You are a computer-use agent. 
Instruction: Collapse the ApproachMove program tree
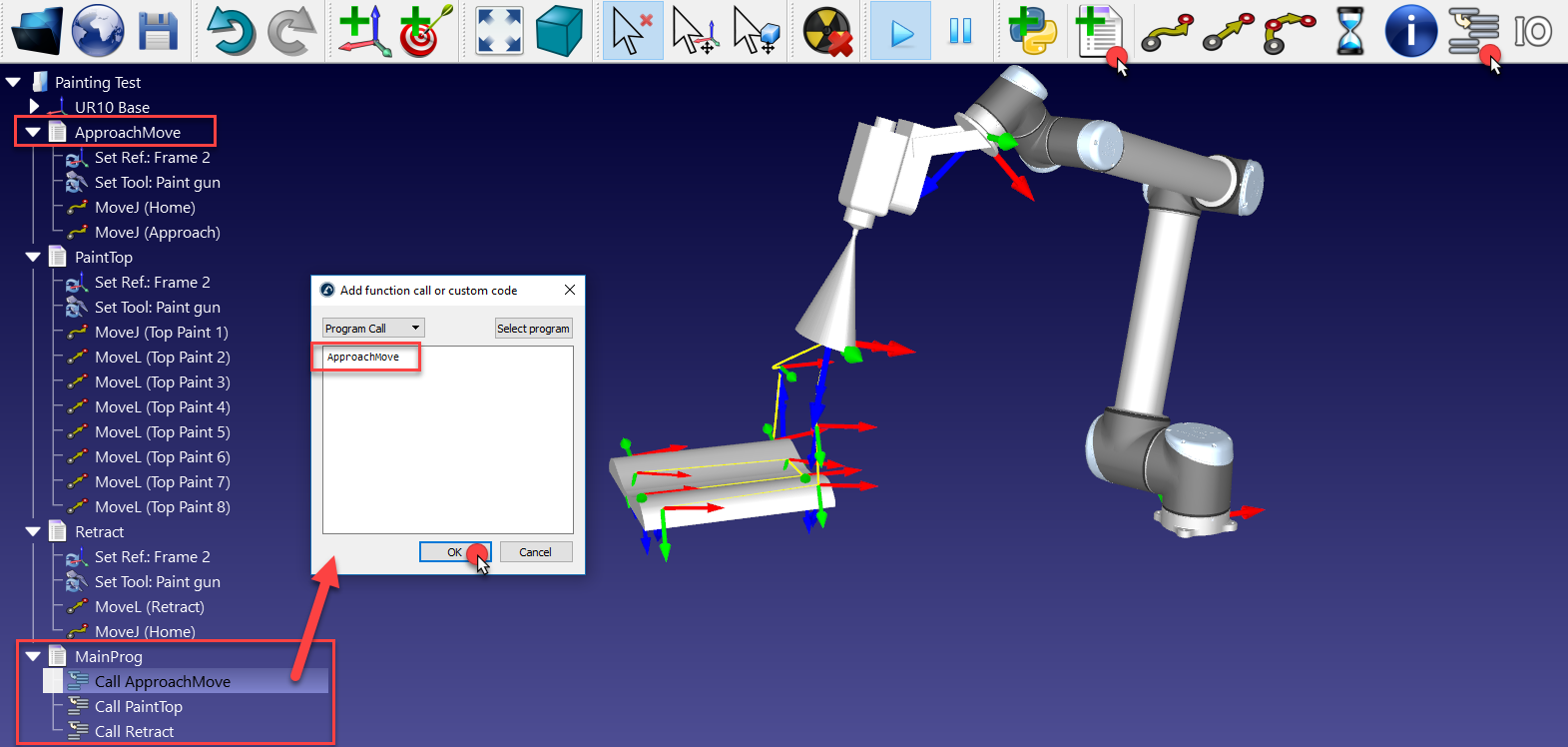pyautogui.click(x=33, y=132)
